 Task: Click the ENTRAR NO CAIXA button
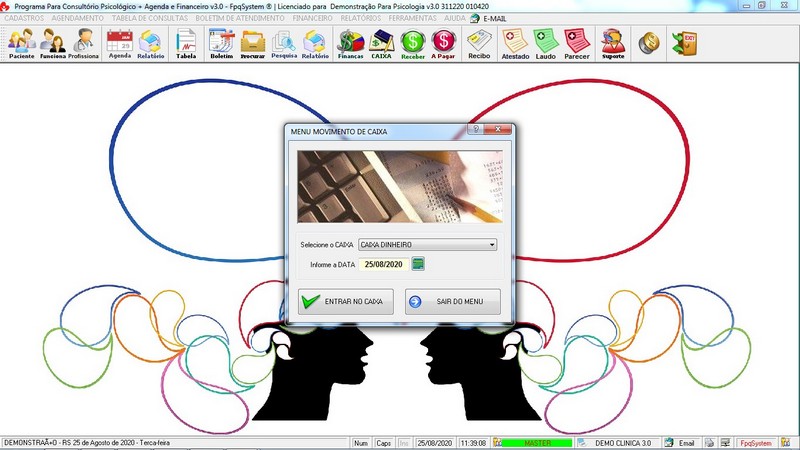pyautogui.click(x=345, y=302)
